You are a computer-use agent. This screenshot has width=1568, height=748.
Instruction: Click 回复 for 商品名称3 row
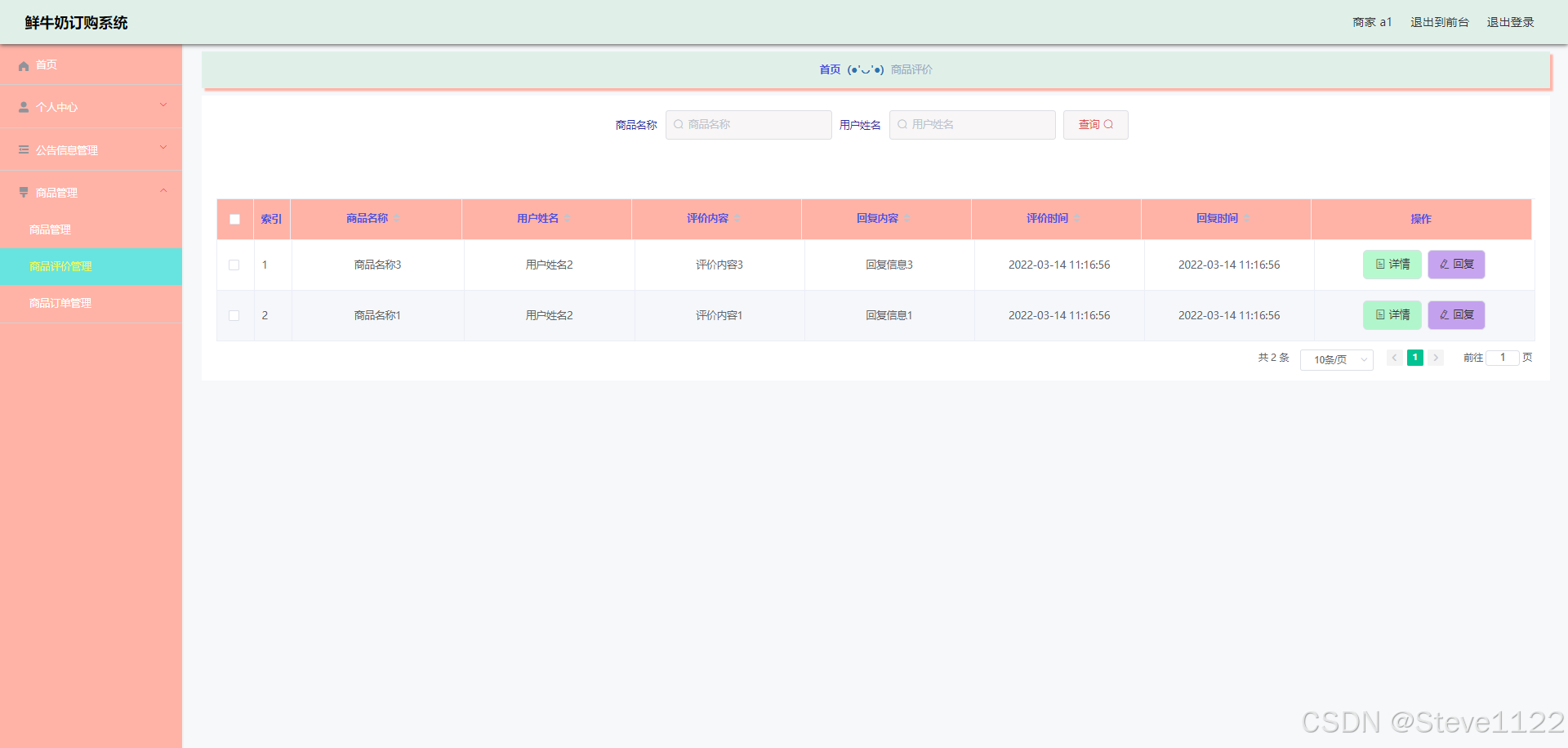coord(1456,265)
